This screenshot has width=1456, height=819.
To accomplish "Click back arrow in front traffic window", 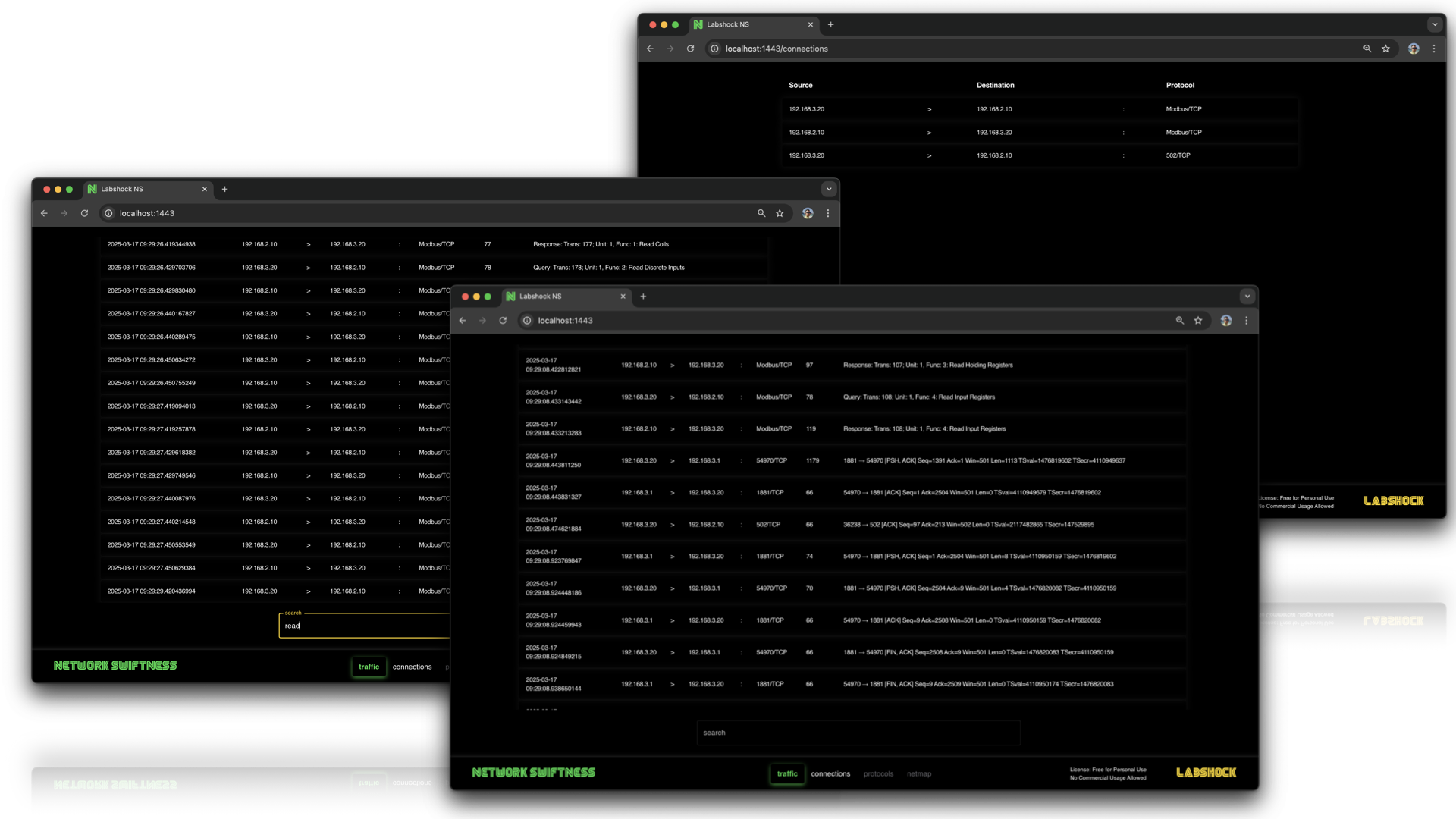I will click(463, 321).
